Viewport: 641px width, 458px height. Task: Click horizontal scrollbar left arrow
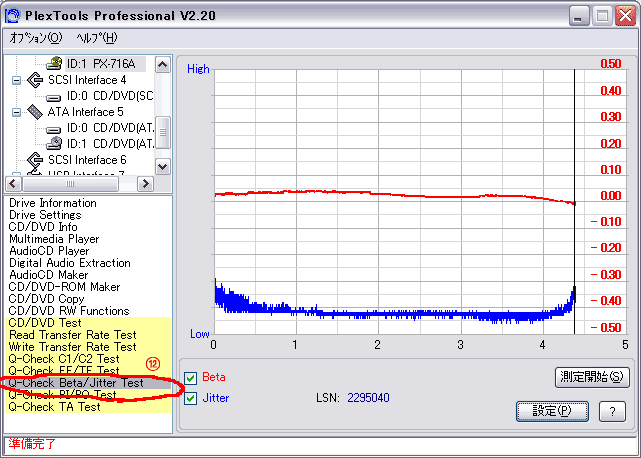13,184
